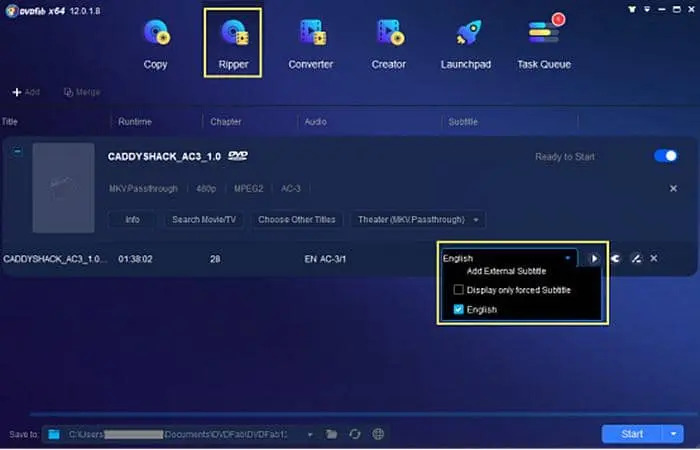Image resolution: width=700 pixels, height=450 pixels.
Task: Click Choose Other Titles button
Action: point(296,220)
